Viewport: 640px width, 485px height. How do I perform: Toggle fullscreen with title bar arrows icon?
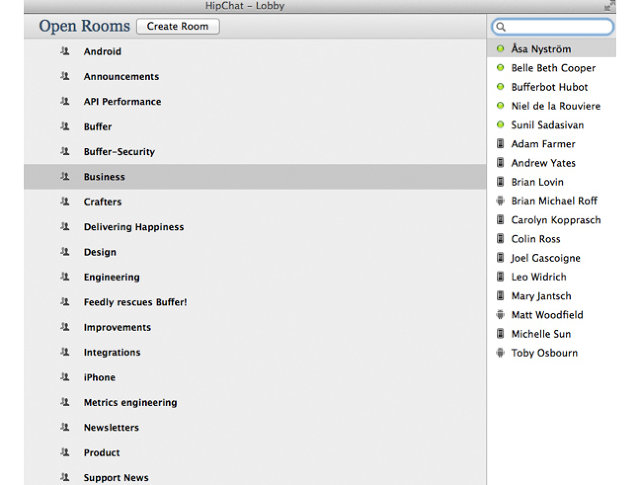coord(609,6)
